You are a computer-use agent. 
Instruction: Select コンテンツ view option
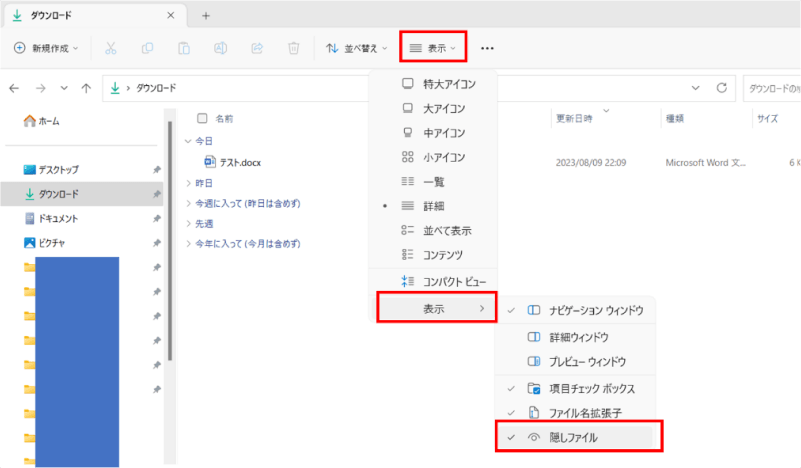coord(433,254)
